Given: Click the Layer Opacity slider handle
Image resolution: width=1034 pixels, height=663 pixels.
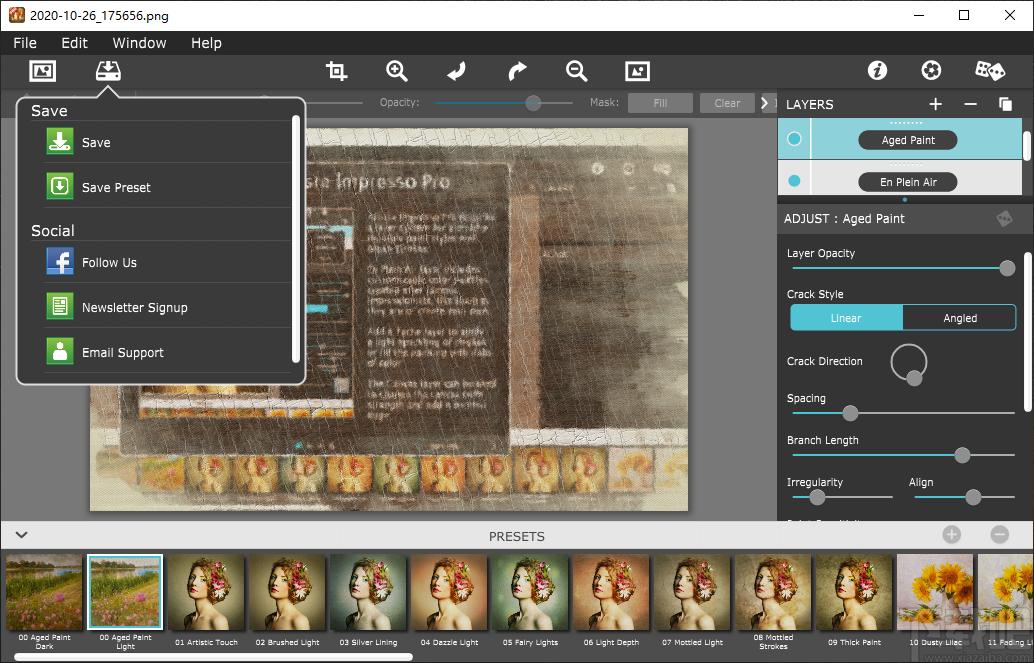Looking at the screenshot, I should click(1007, 268).
